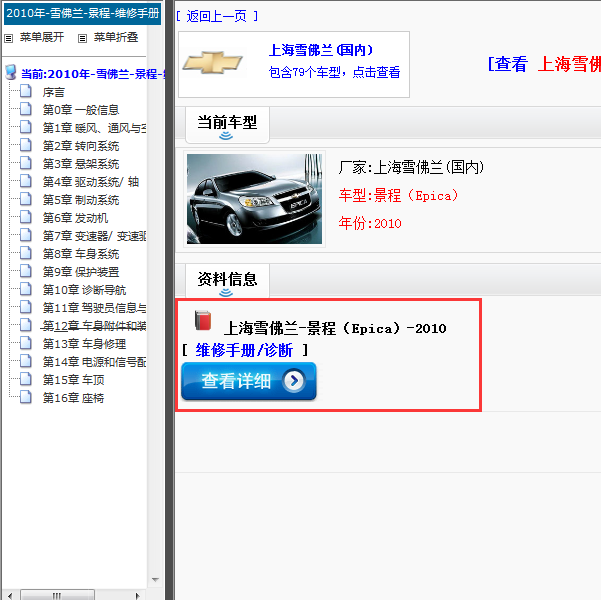Image resolution: width=601 pixels, height=600 pixels.
Task: Click the page icon beside 第9章 保护装置
Action: pyautogui.click(x=26, y=271)
